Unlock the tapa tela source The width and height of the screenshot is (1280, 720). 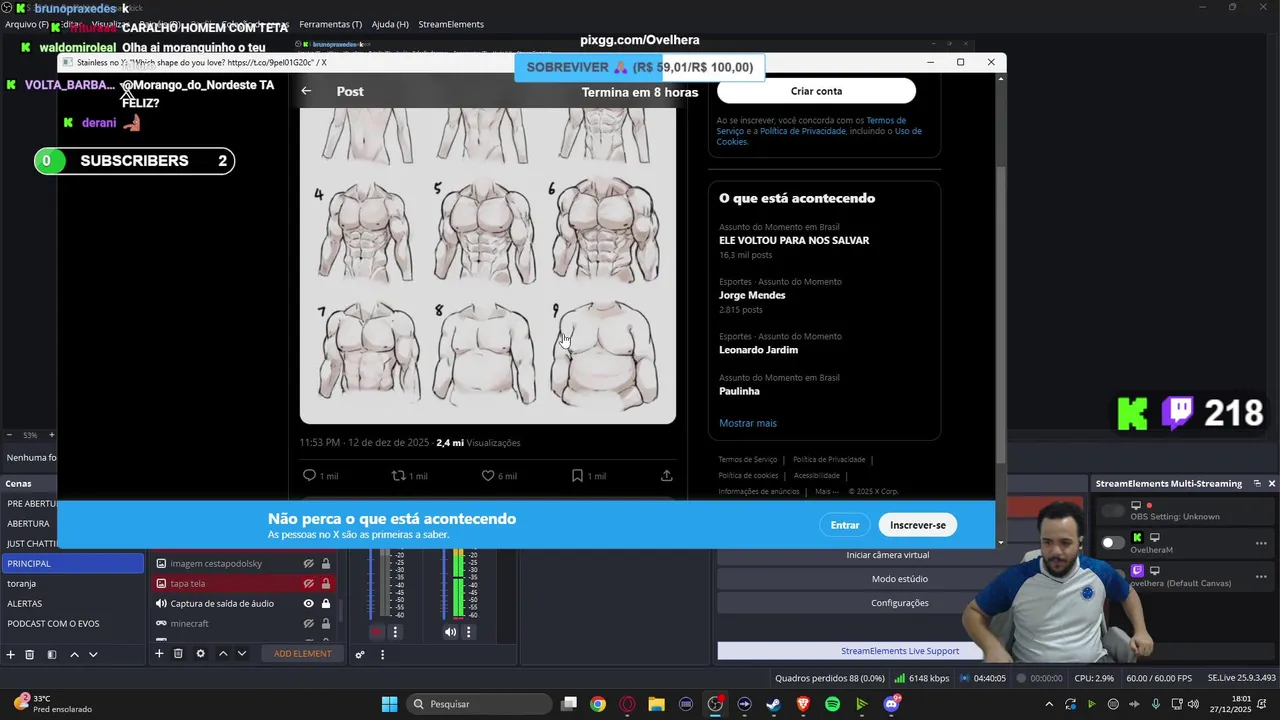tap(326, 583)
